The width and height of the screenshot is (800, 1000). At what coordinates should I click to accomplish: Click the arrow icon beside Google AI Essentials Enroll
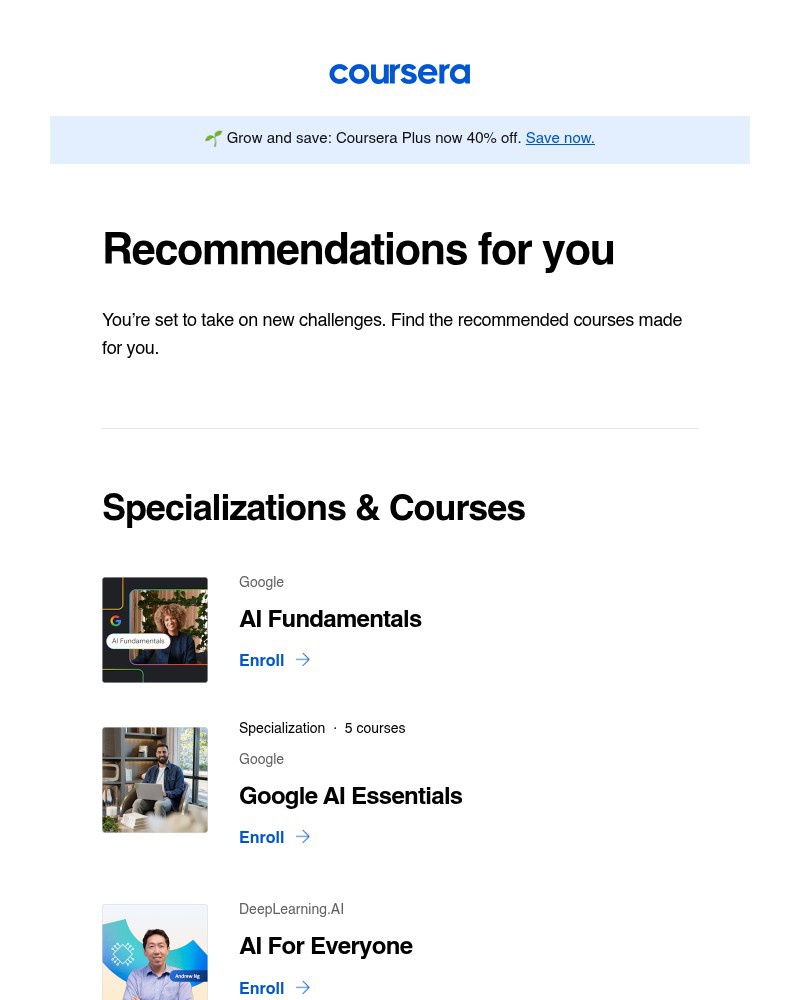[302, 837]
